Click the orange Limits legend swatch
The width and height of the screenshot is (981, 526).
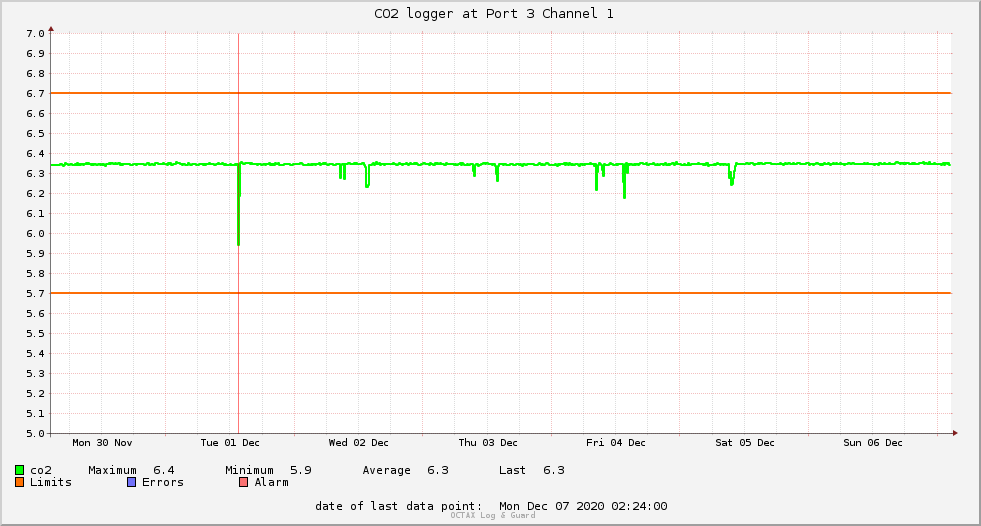[x=19, y=482]
